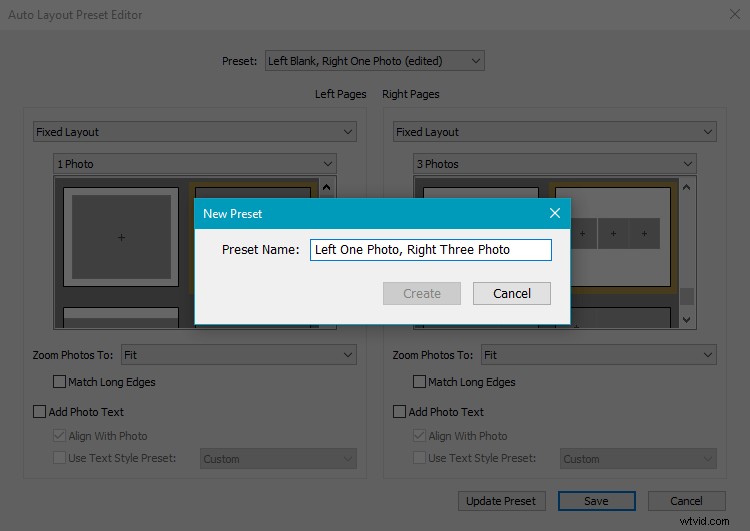The image size is (750, 531).
Task: Enable Right Pages Add Photo Text
Action: tap(399, 411)
